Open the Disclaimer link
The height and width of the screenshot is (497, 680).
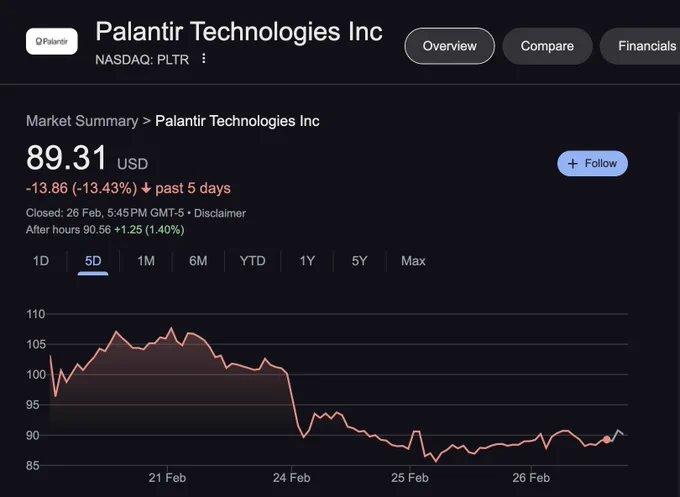click(x=219, y=213)
